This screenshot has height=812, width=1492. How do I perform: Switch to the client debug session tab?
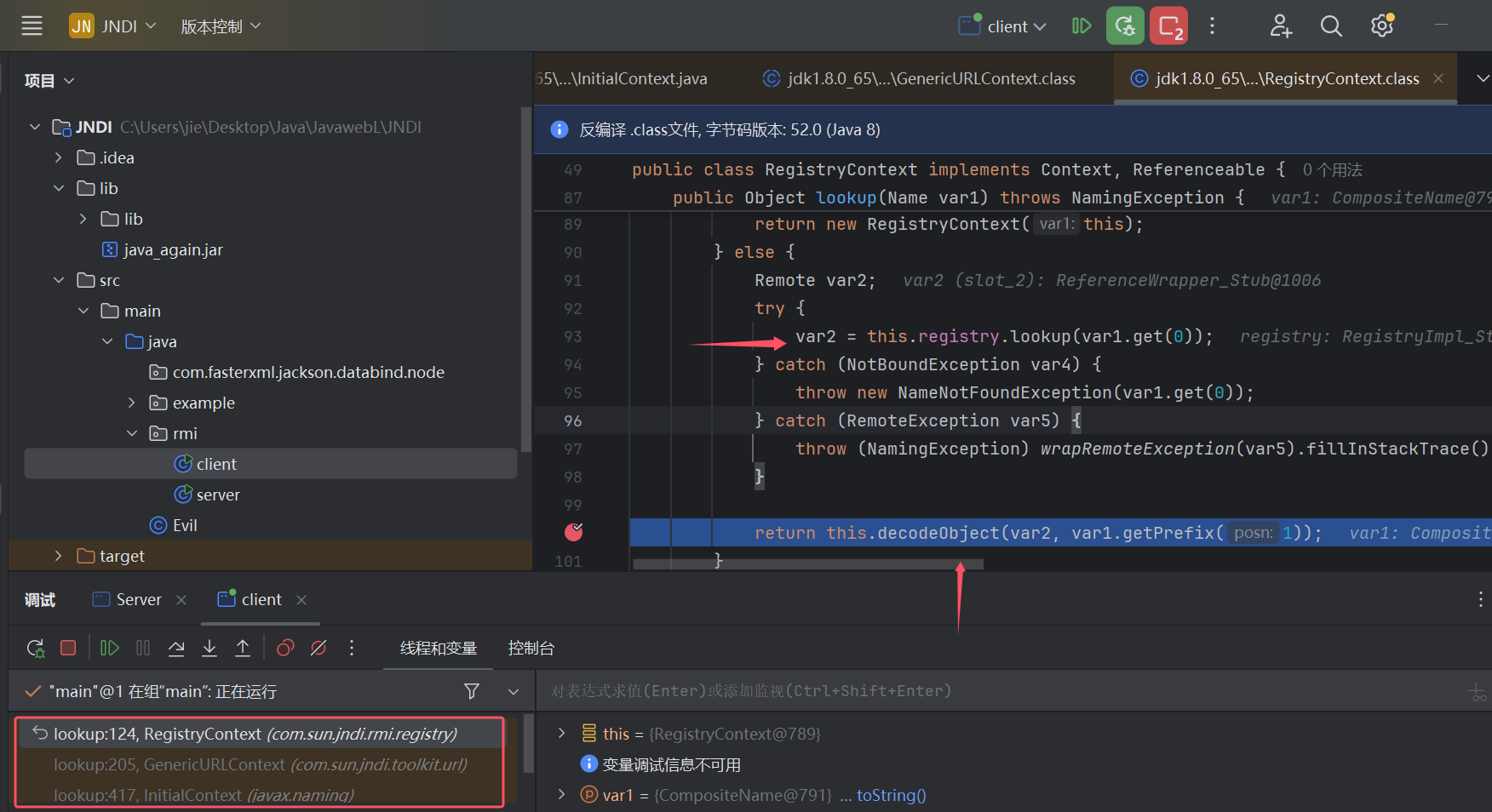click(x=250, y=599)
